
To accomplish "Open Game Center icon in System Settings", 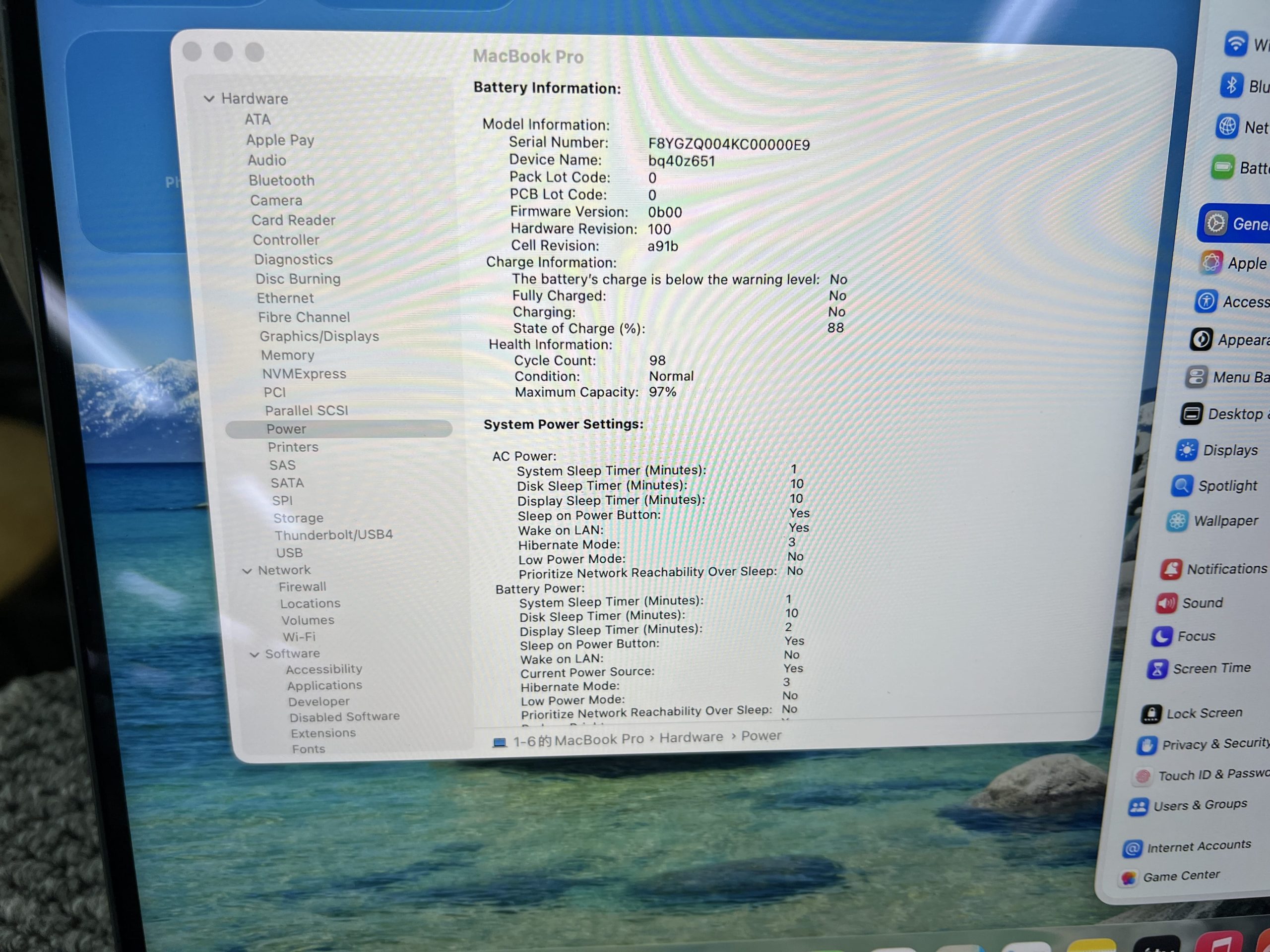I will pos(1129,879).
